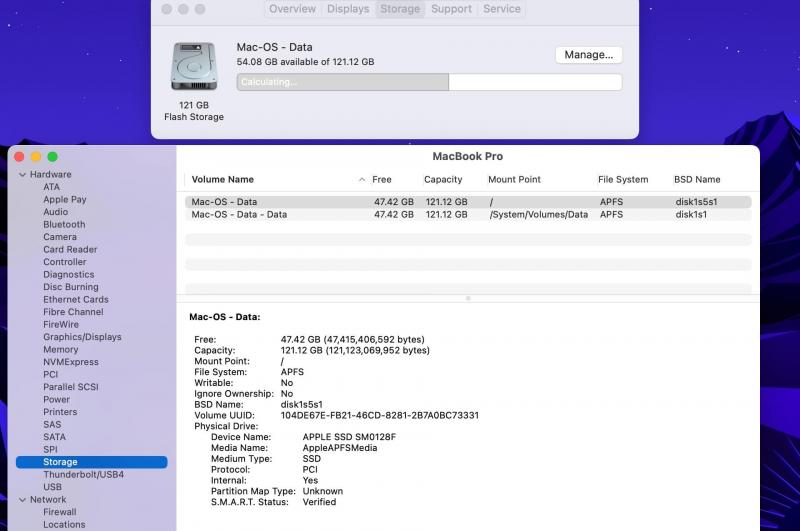The width and height of the screenshot is (800, 531).
Task: Select FireWire in the sidebar
Action: 61,324
